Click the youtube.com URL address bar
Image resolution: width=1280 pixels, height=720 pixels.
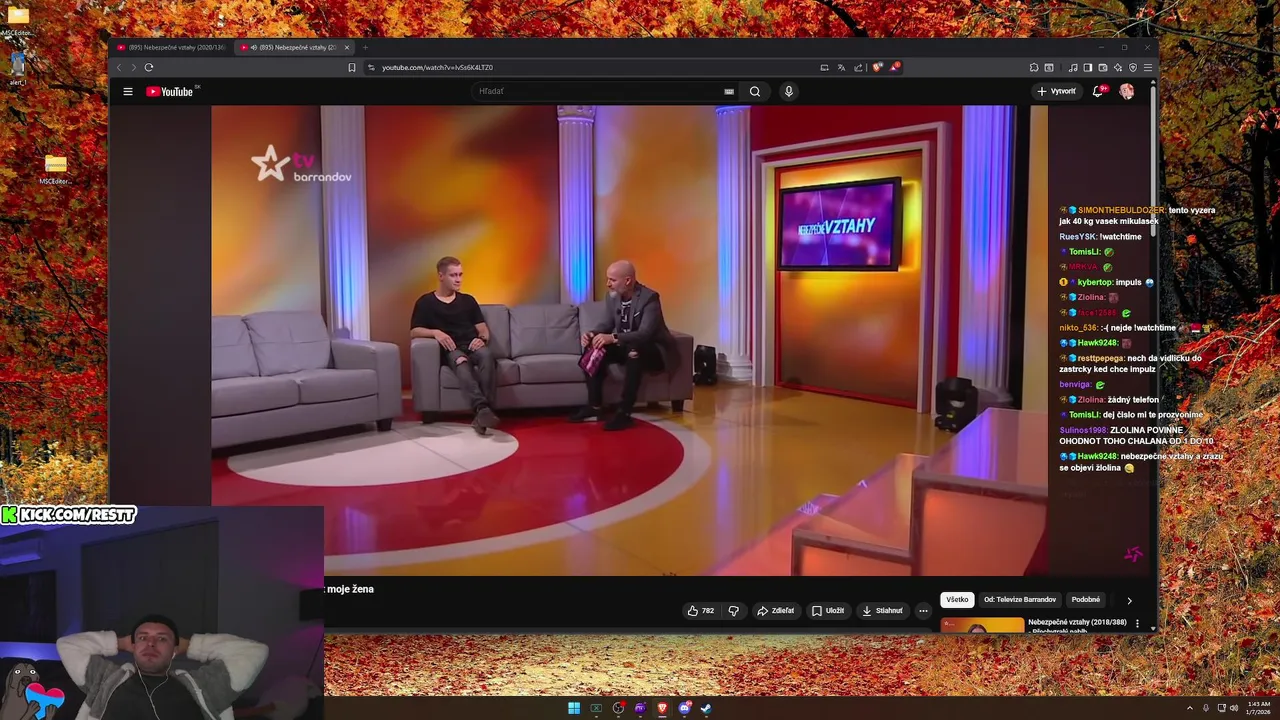point(590,67)
